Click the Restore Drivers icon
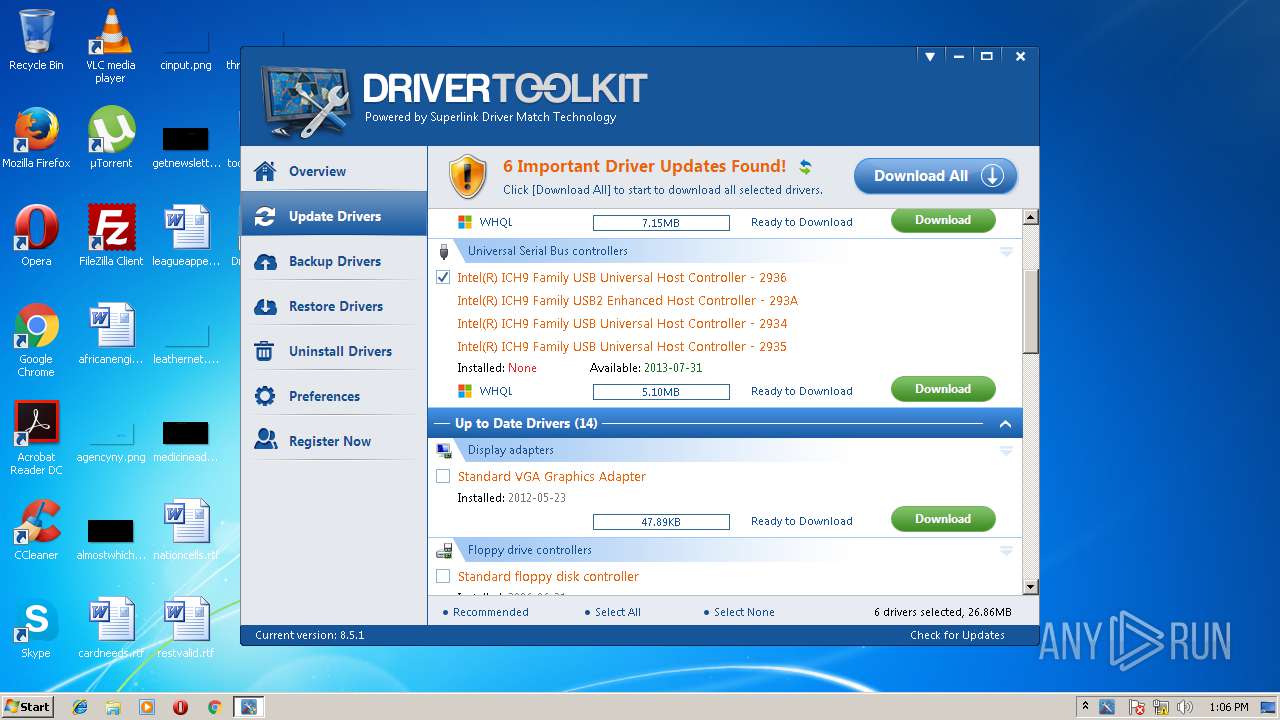 pyautogui.click(x=265, y=306)
